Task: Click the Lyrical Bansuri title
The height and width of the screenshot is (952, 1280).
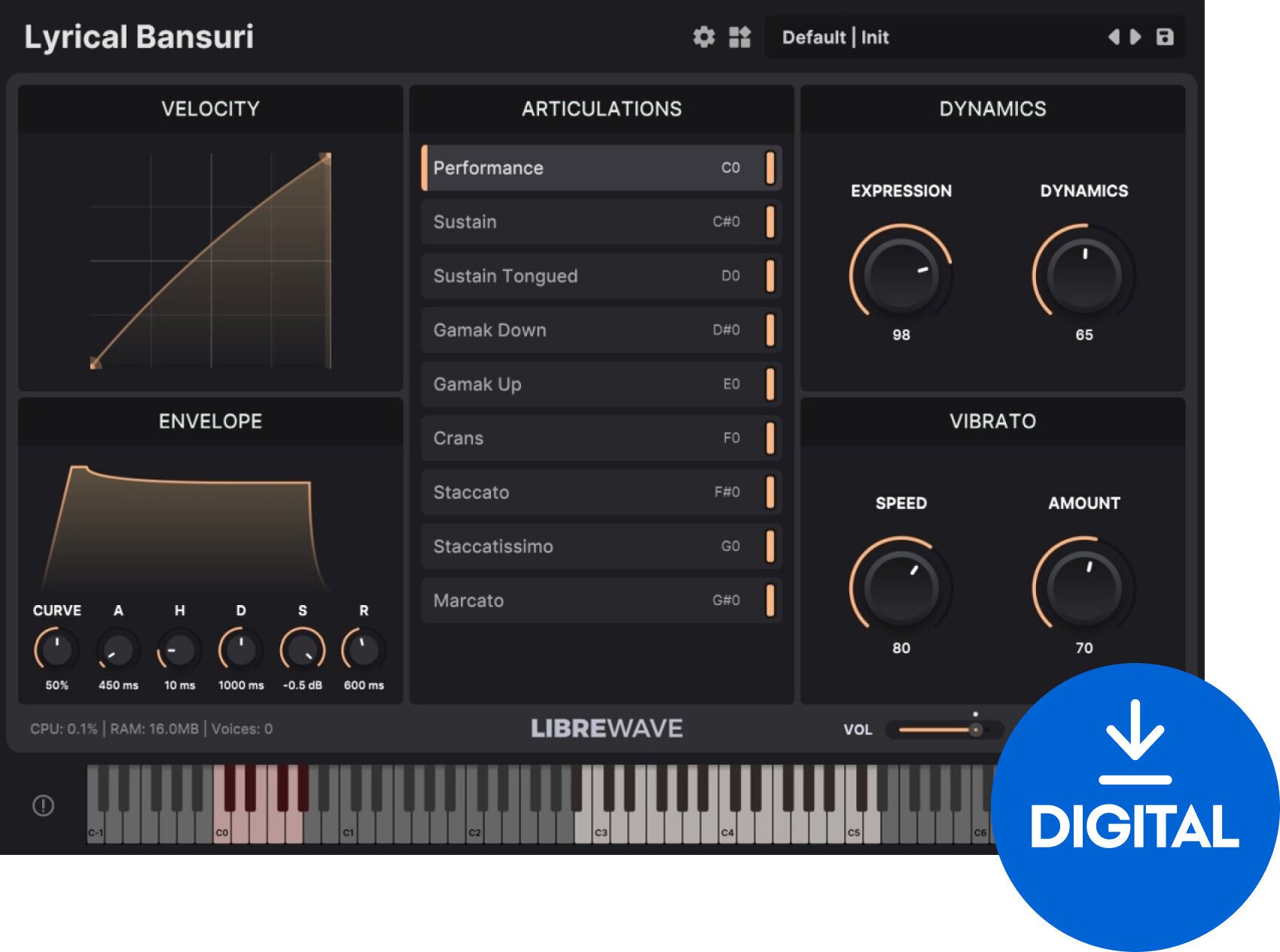Action: [139, 37]
